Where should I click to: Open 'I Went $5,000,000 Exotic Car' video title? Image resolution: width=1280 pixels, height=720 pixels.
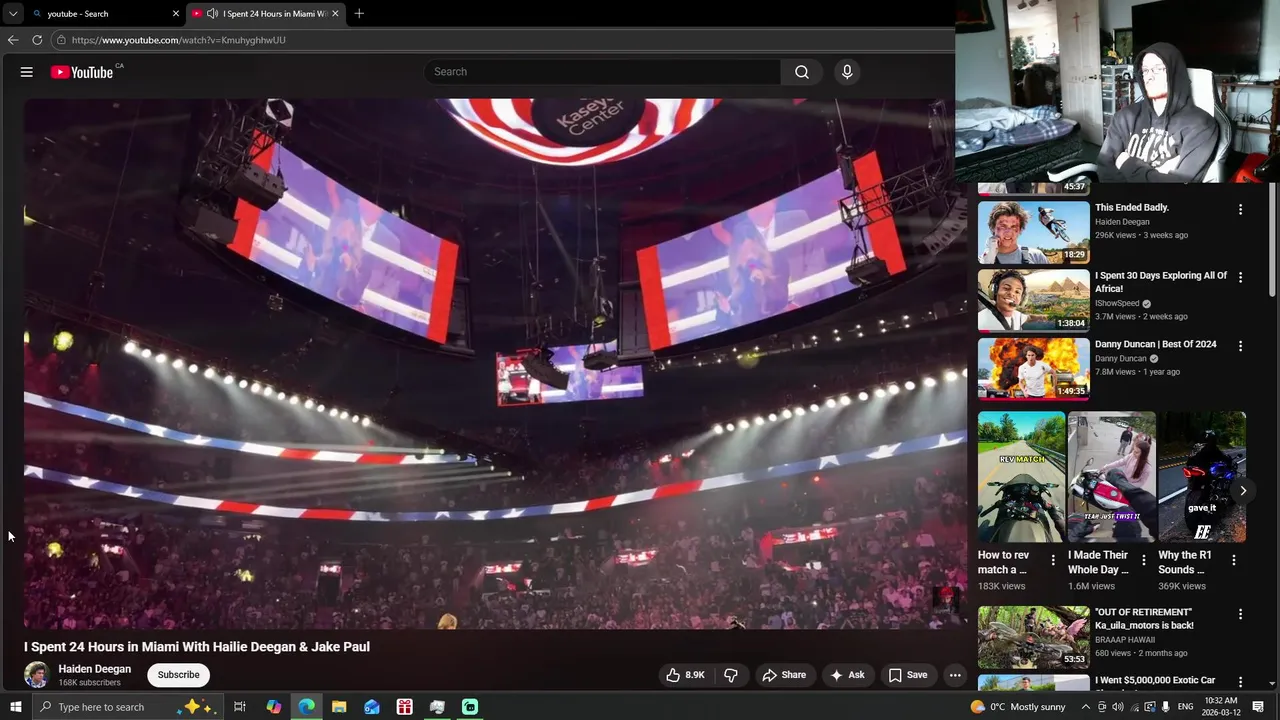[x=1155, y=680]
